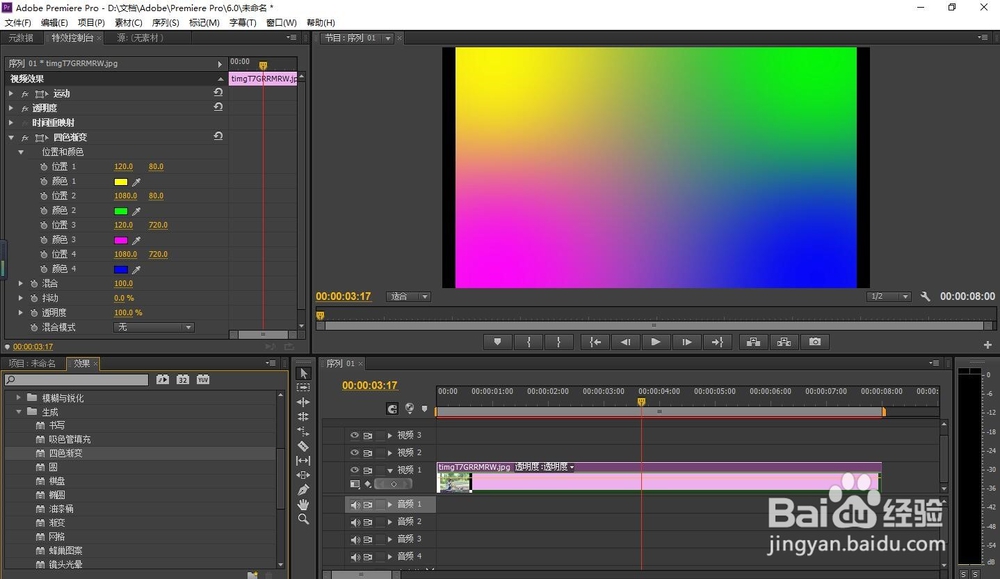Open program monitor wrench settings
This screenshot has height=579, width=1000.
click(x=925, y=297)
